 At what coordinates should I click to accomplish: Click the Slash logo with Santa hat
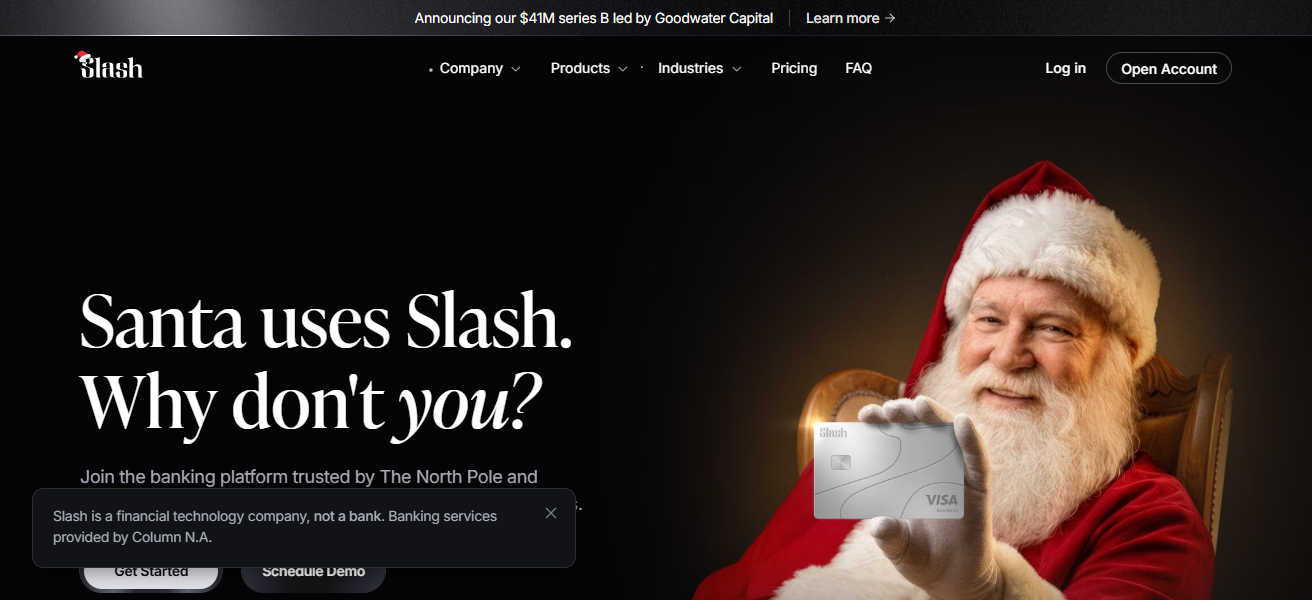[109, 66]
